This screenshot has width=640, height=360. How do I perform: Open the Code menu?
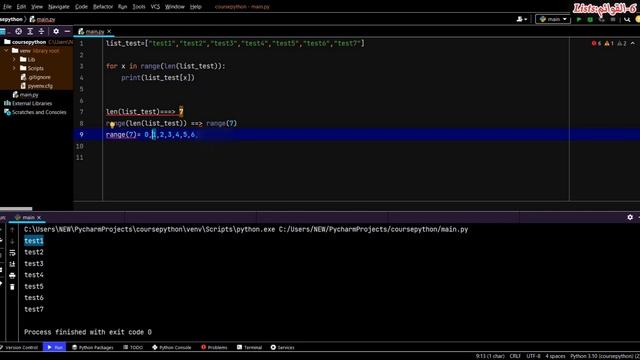tap(81, 7)
